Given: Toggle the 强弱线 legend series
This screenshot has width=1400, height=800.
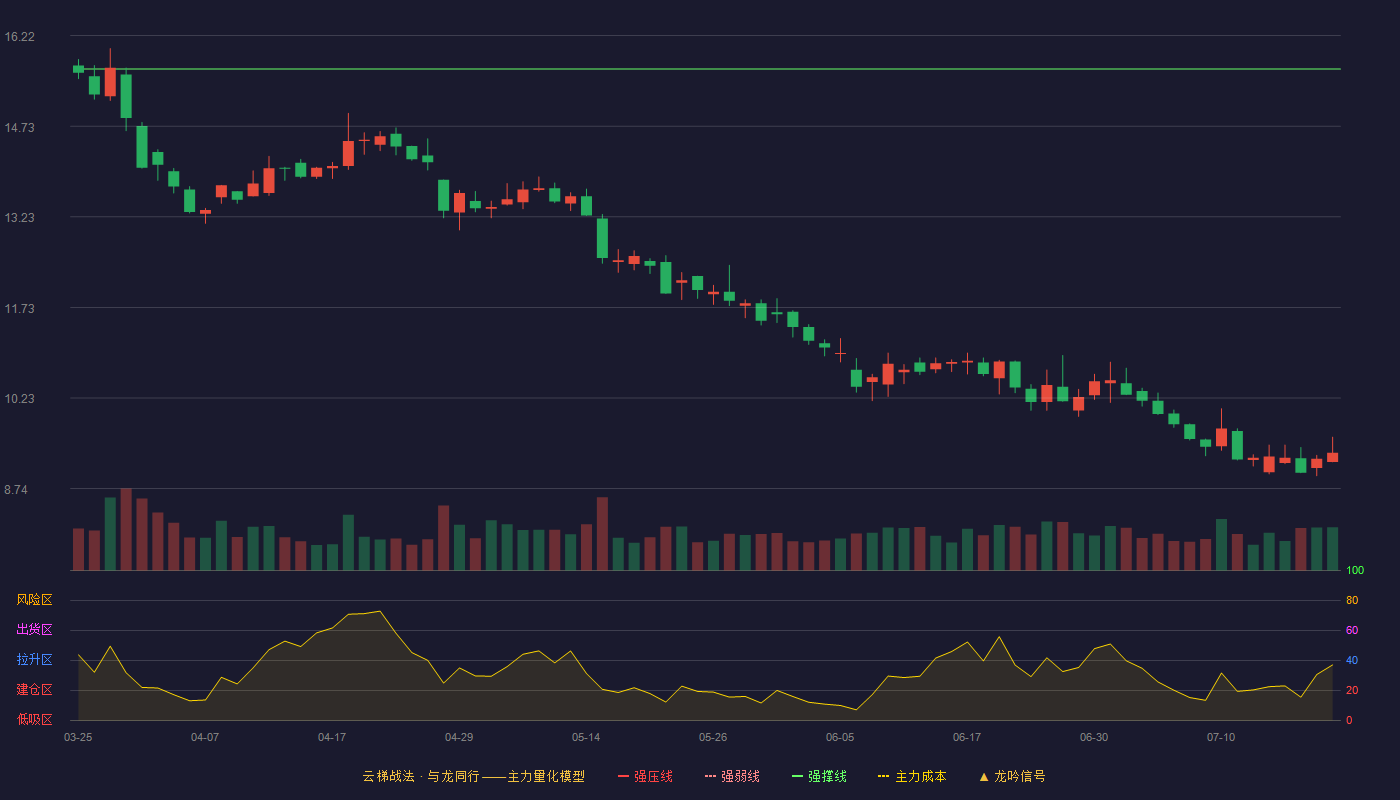Looking at the screenshot, I should pos(732,776).
